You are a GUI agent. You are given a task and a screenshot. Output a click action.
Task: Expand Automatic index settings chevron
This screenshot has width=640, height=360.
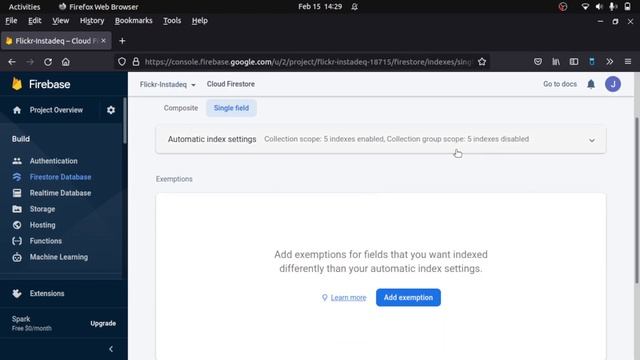coord(591,140)
